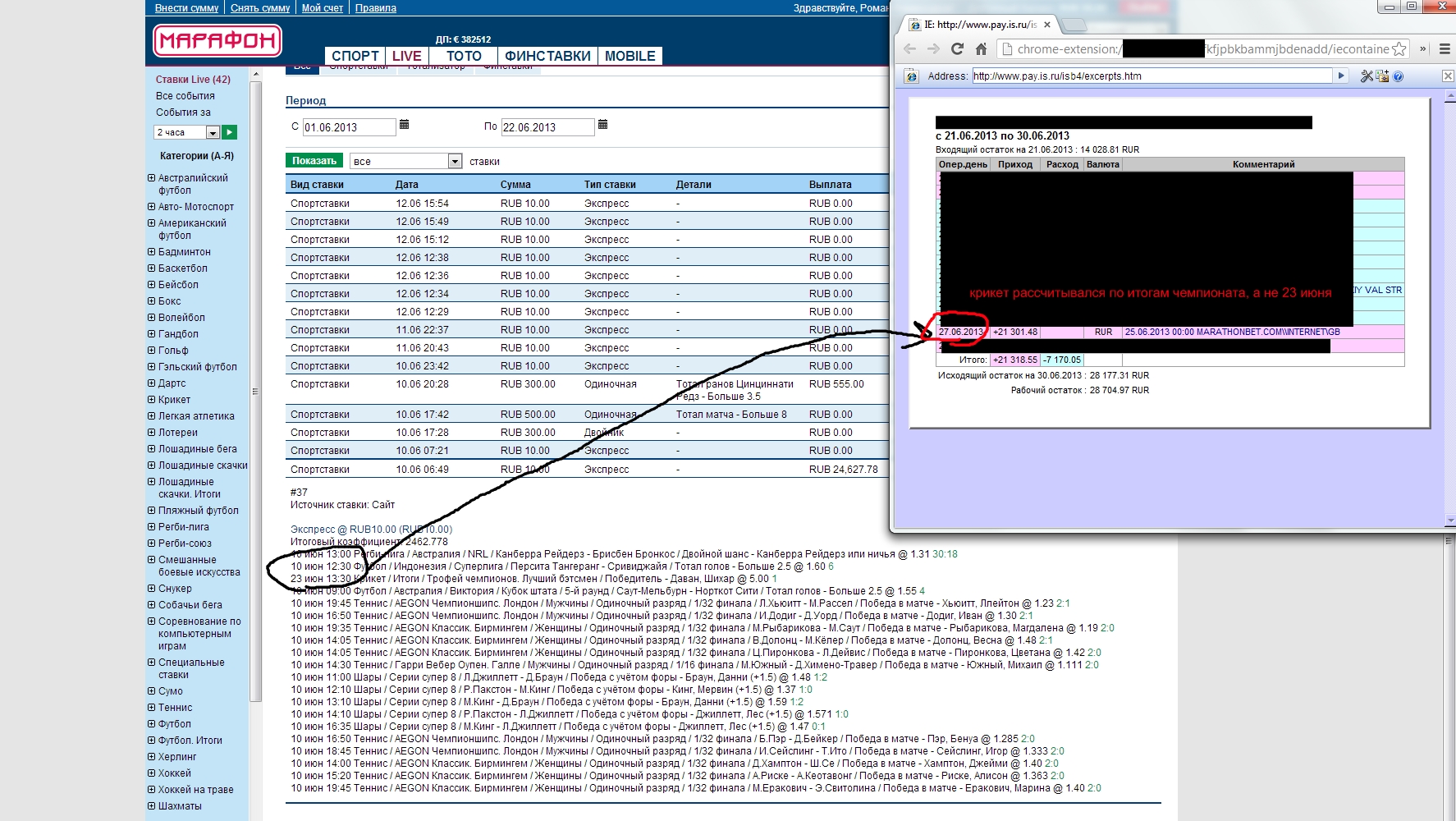Image resolution: width=1456 pixels, height=821 pixels.
Task: Click the Chrome forward arrow
Action: (933, 49)
